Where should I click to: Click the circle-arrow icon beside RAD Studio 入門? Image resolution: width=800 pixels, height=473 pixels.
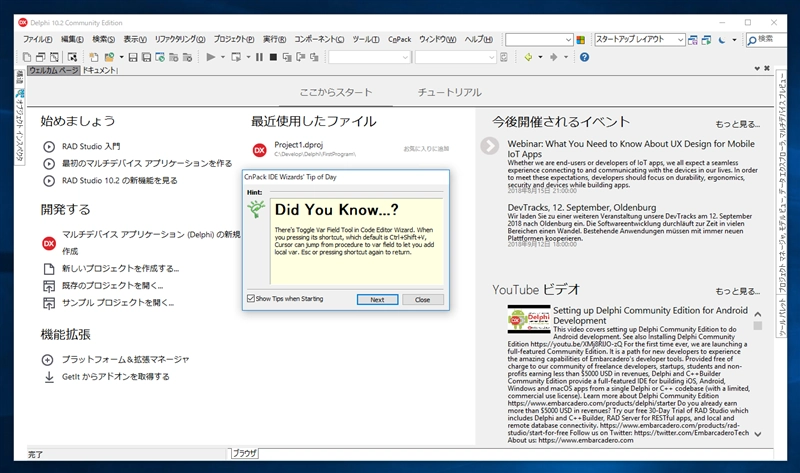[49, 146]
